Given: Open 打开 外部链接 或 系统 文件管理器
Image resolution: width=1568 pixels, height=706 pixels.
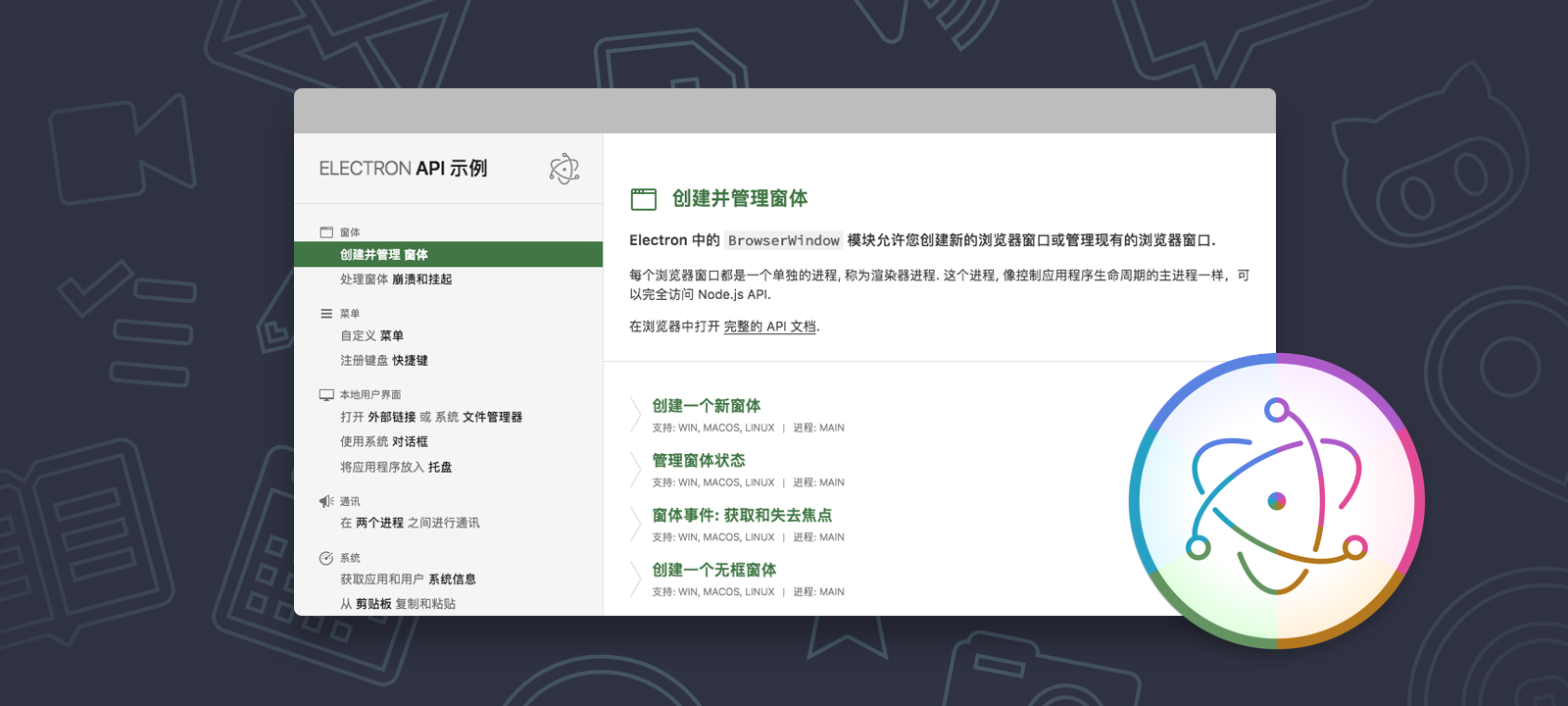Looking at the screenshot, I should (431, 417).
